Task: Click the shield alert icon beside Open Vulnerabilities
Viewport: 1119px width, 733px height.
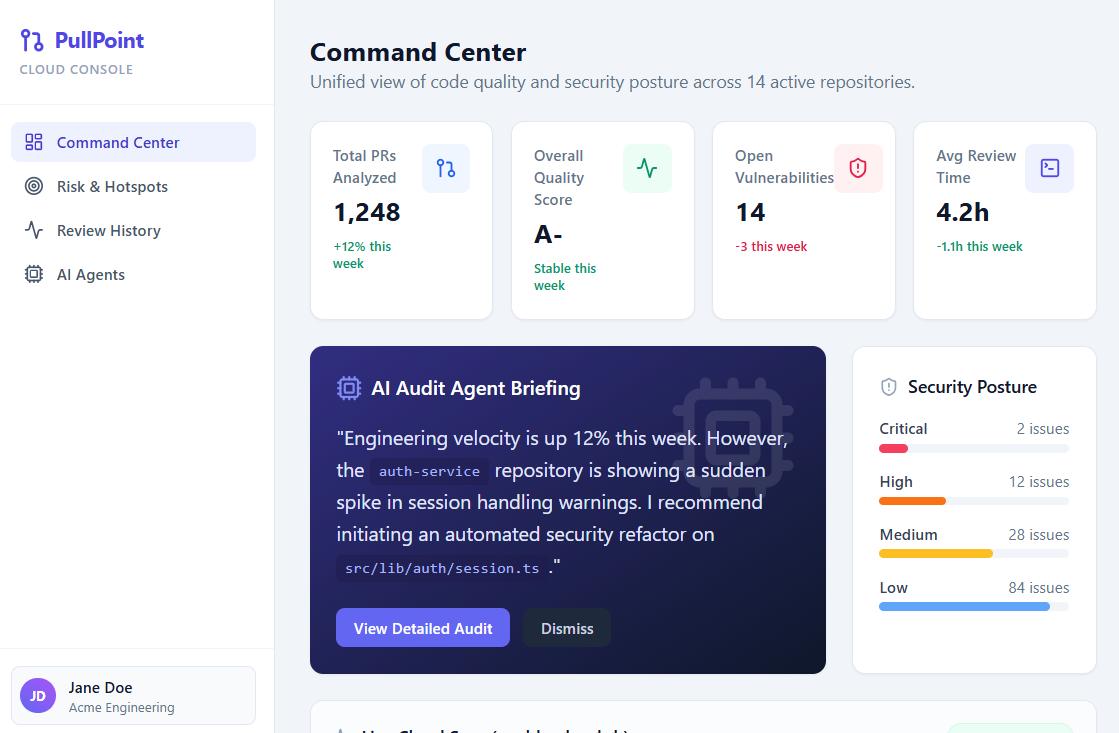Action: pyautogui.click(x=858, y=168)
